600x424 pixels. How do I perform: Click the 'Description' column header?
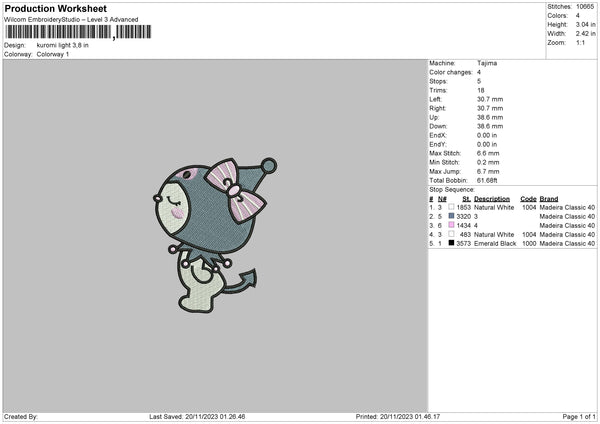click(x=492, y=199)
